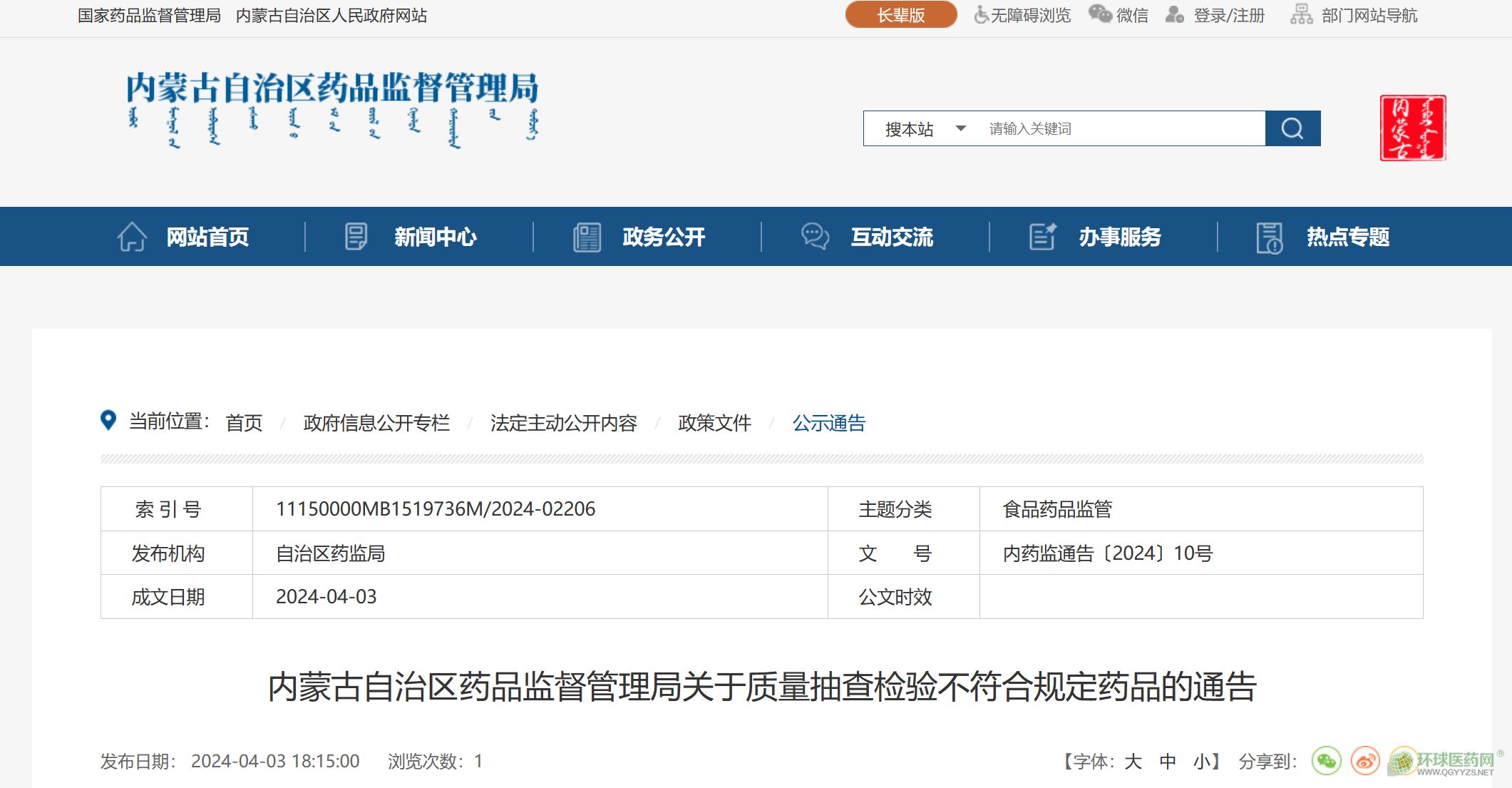Open the 办事服务 navigation menu

[1119, 237]
